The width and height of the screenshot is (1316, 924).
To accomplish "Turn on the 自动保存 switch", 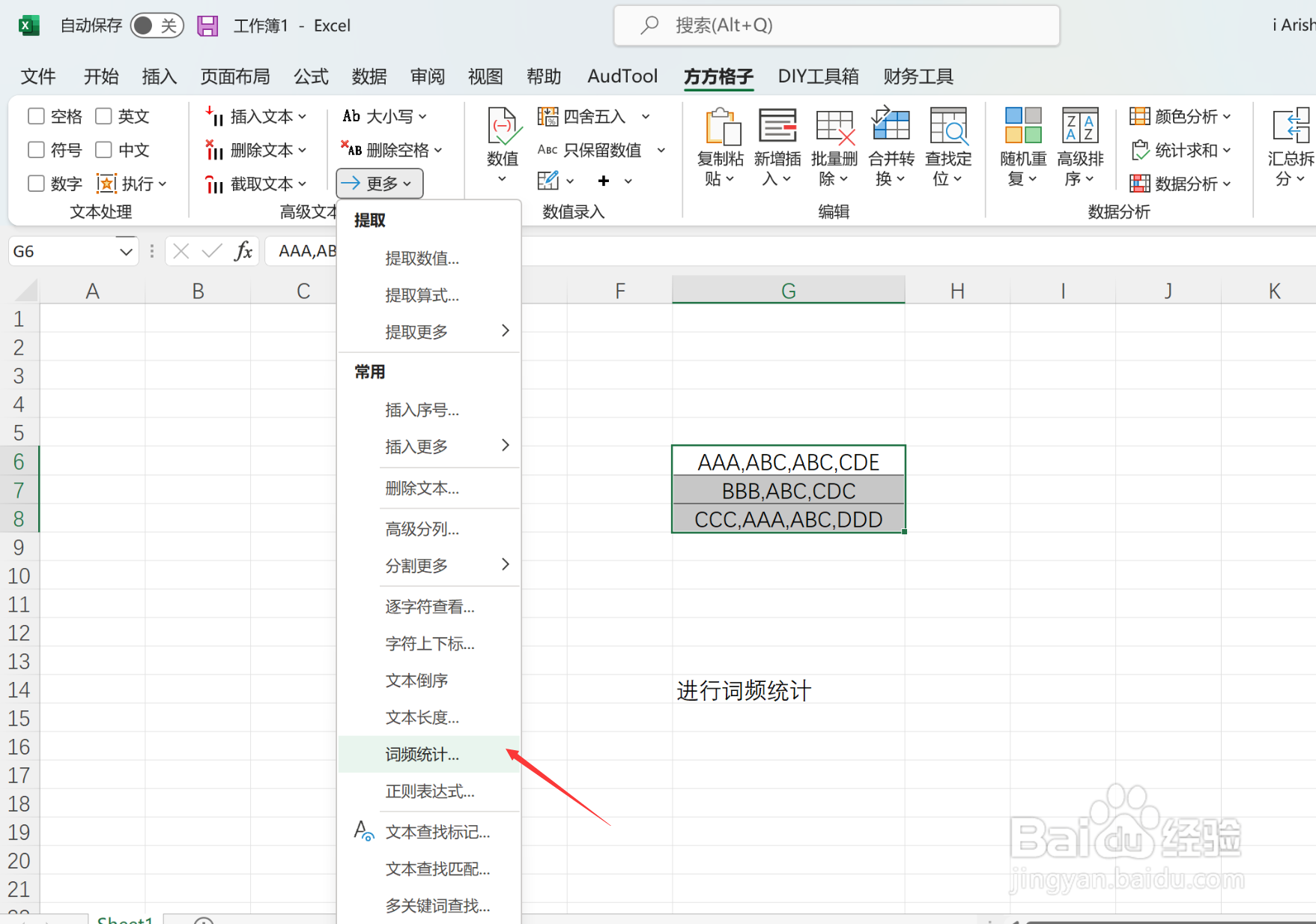I will pyautogui.click(x=157, y=25).
